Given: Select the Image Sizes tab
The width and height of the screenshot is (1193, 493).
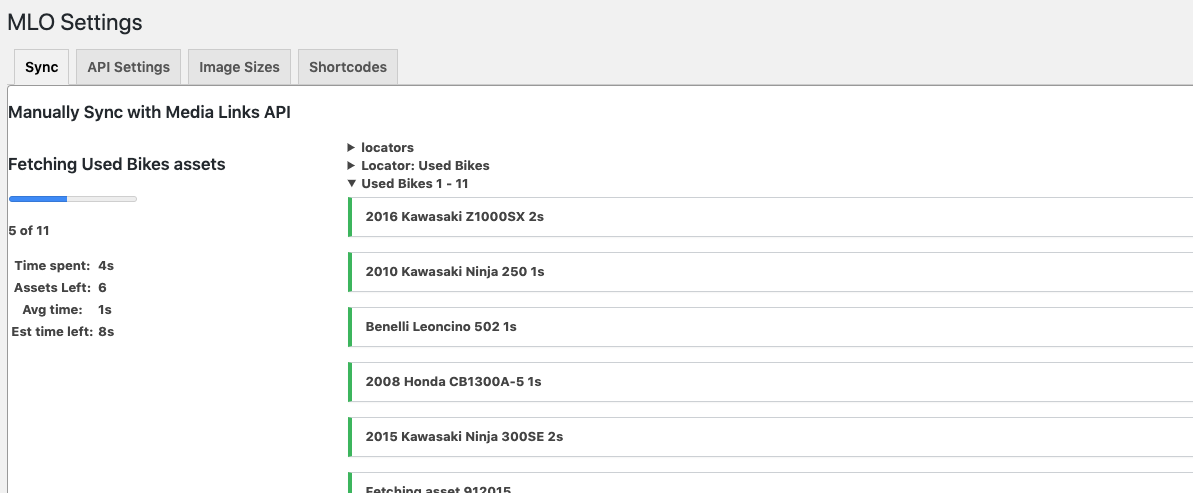Looking at the screenshot, I should 239,67.
